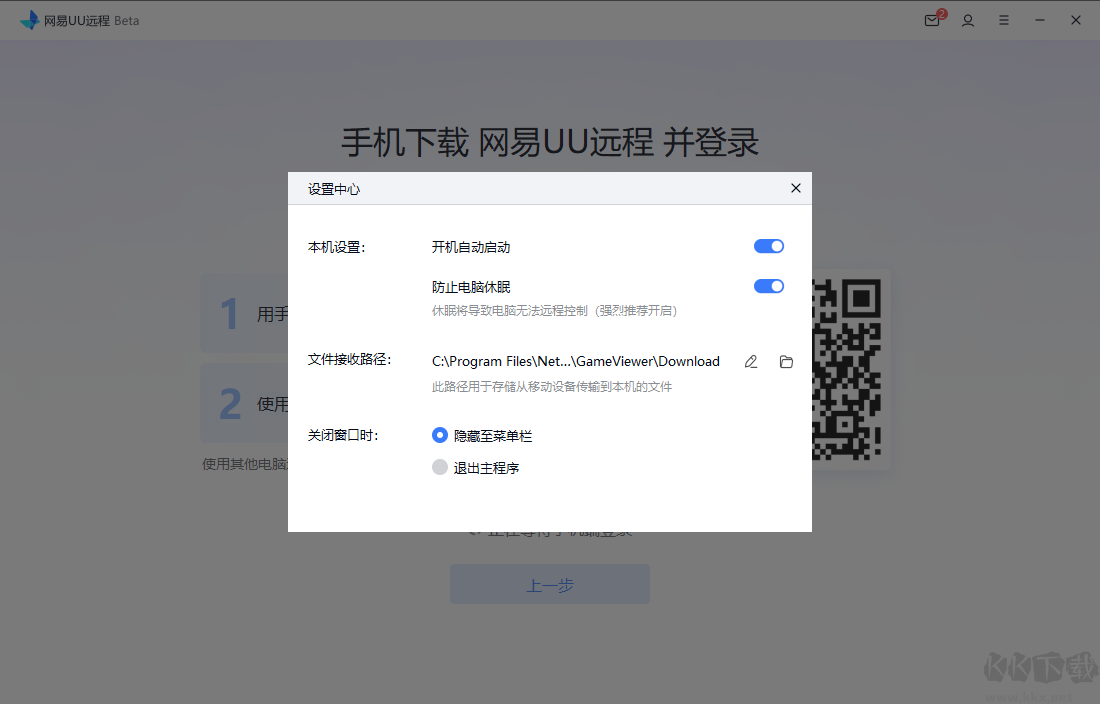Viewport: 1100px width, 704px height.
Task: Select 隐藏至菜单栏 radio option
Action: coord(440,435)
